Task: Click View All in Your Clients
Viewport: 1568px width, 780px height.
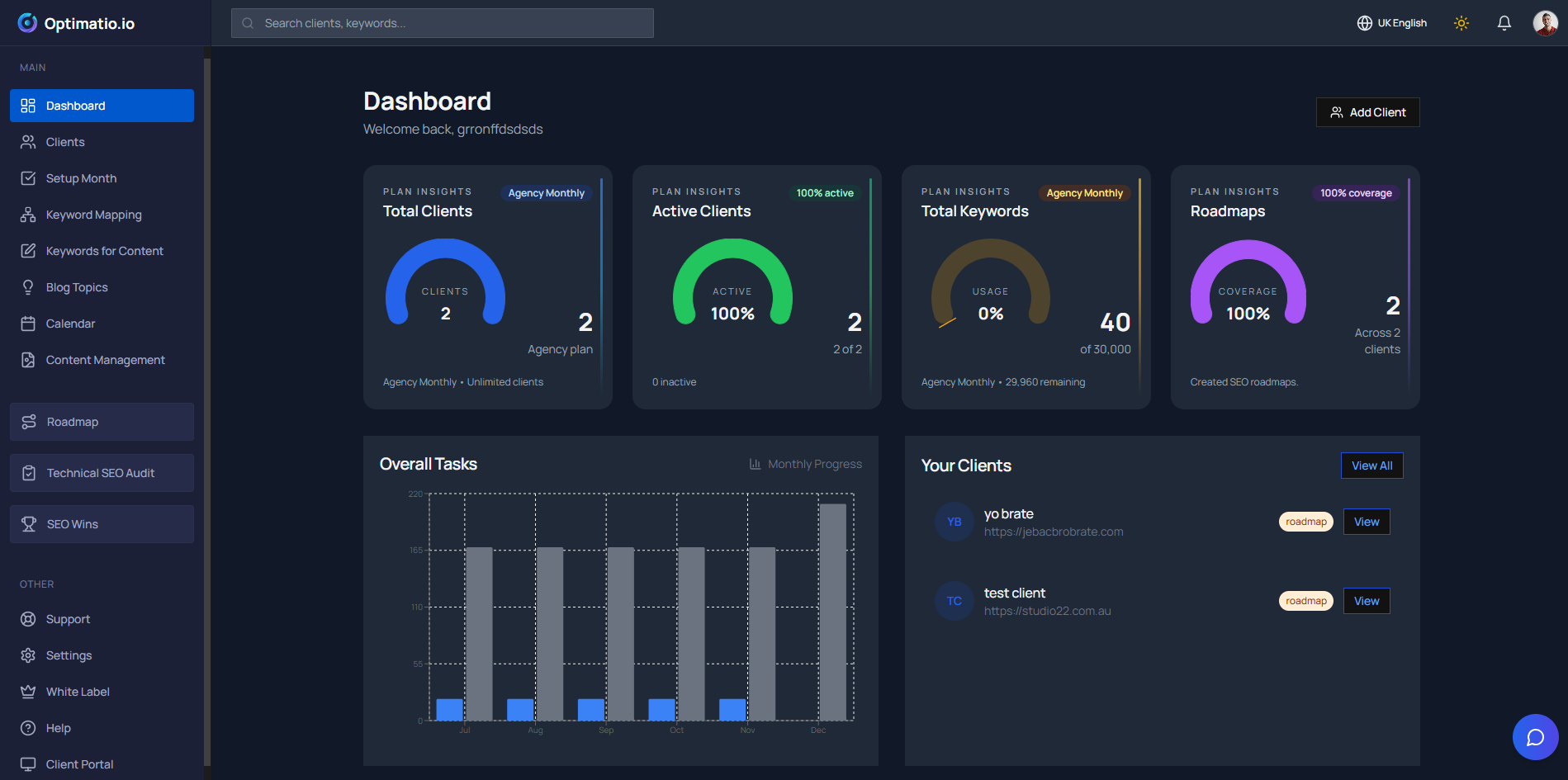Action: click(1371, 465)
